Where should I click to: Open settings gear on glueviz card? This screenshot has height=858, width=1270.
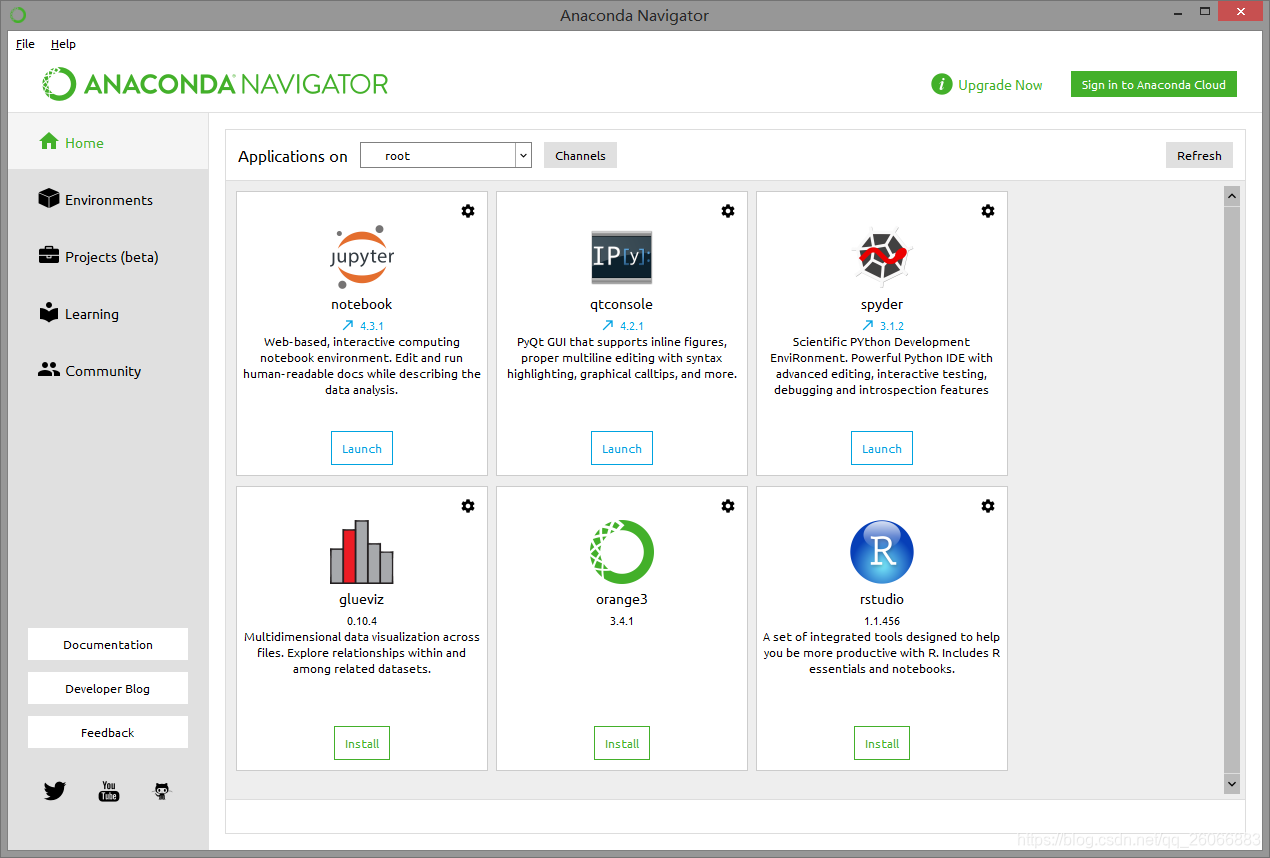pyautogui.click(x=468, y=506)
